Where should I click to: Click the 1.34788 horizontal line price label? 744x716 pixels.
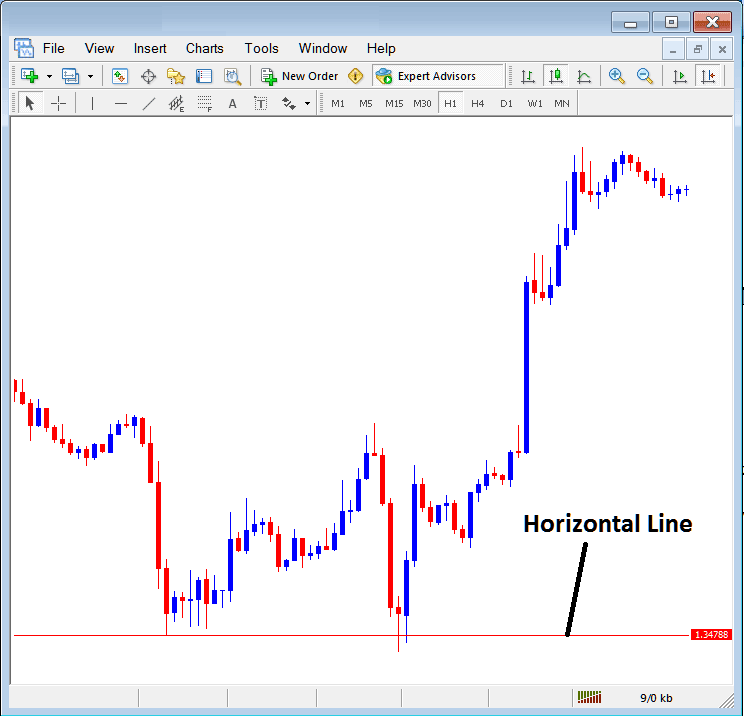[712, 635]
